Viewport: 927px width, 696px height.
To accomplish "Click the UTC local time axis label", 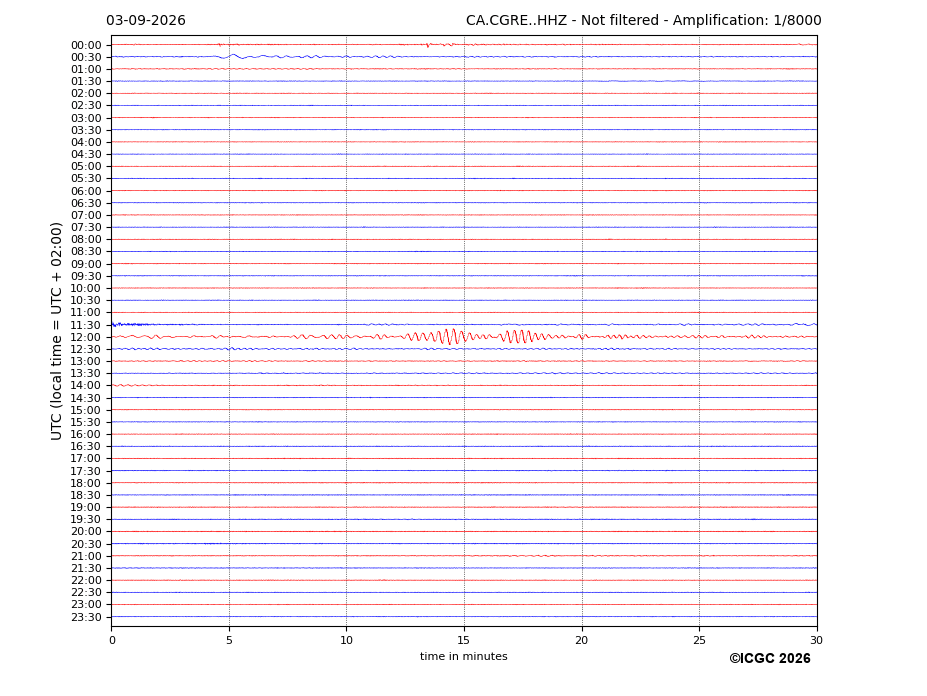I will [x=56, y=331].
